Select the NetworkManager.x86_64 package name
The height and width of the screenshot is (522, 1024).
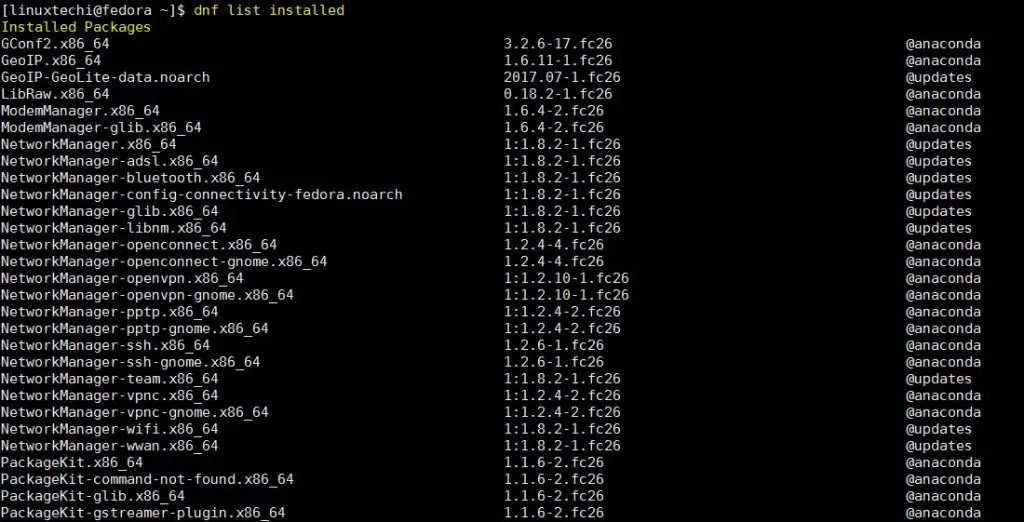click(89, 144)
